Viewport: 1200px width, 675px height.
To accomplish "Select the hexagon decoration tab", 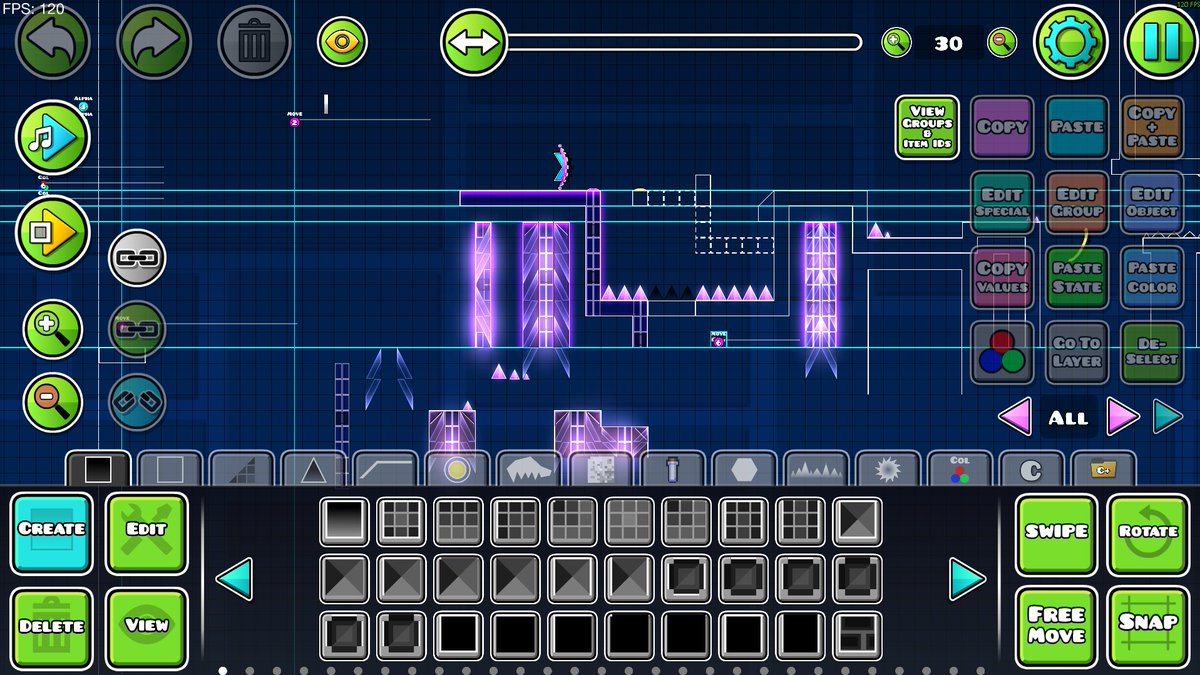I will tap(745, 468).
